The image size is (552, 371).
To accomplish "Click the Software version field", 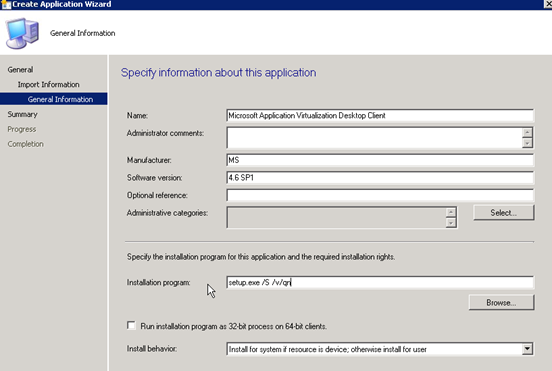I will [380, 178].
